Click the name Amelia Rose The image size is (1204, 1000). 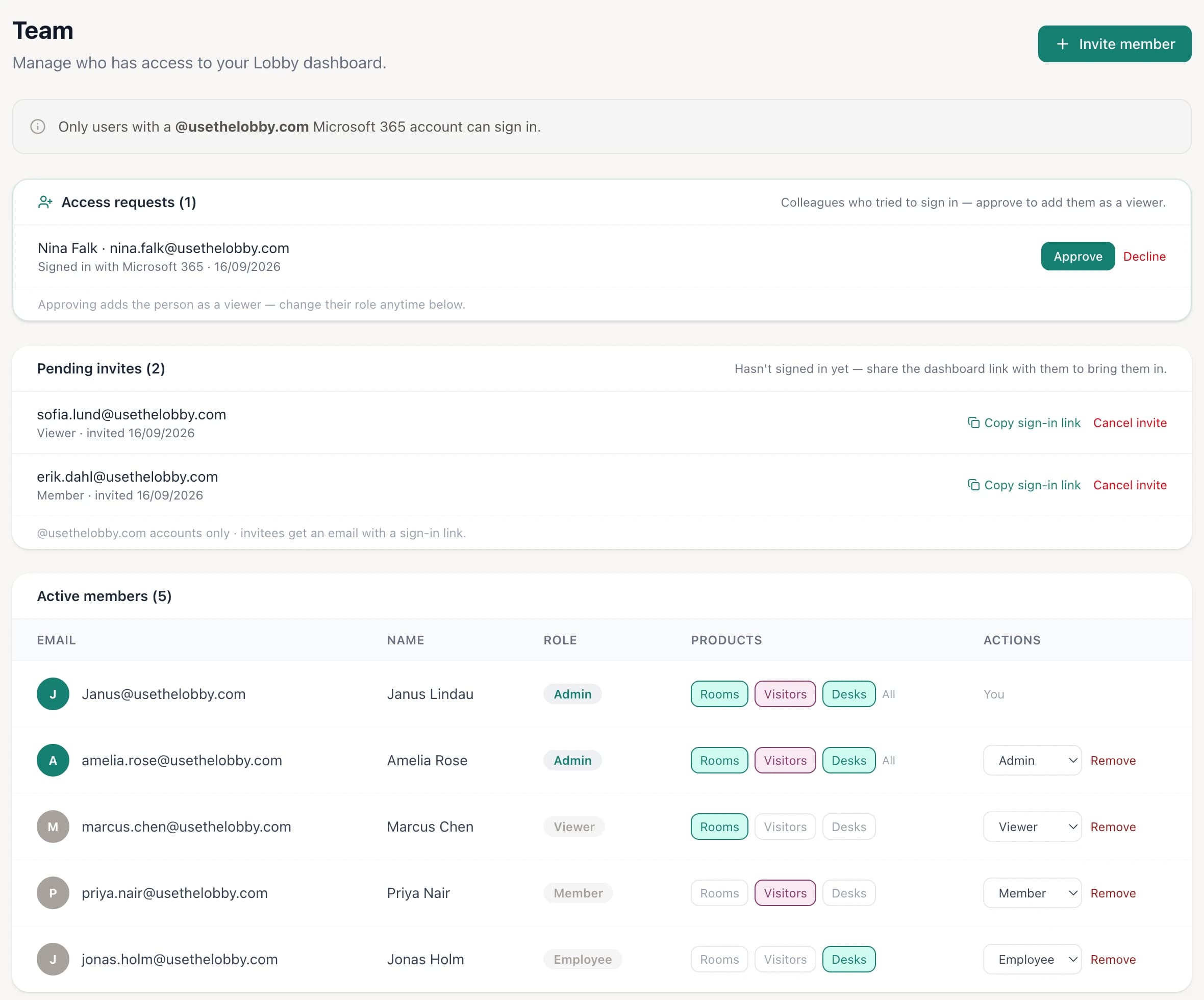(x=427, y=760)
